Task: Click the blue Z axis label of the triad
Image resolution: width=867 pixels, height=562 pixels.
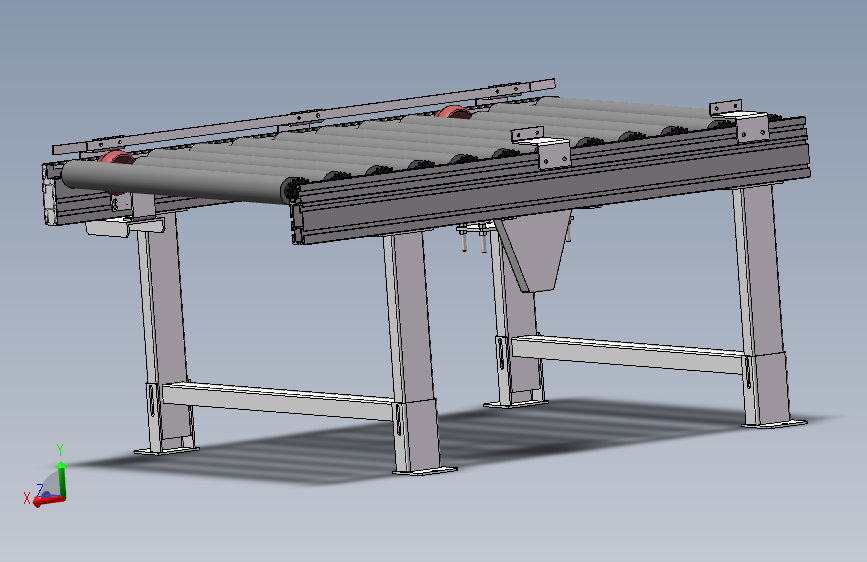Action: point(40,489)
